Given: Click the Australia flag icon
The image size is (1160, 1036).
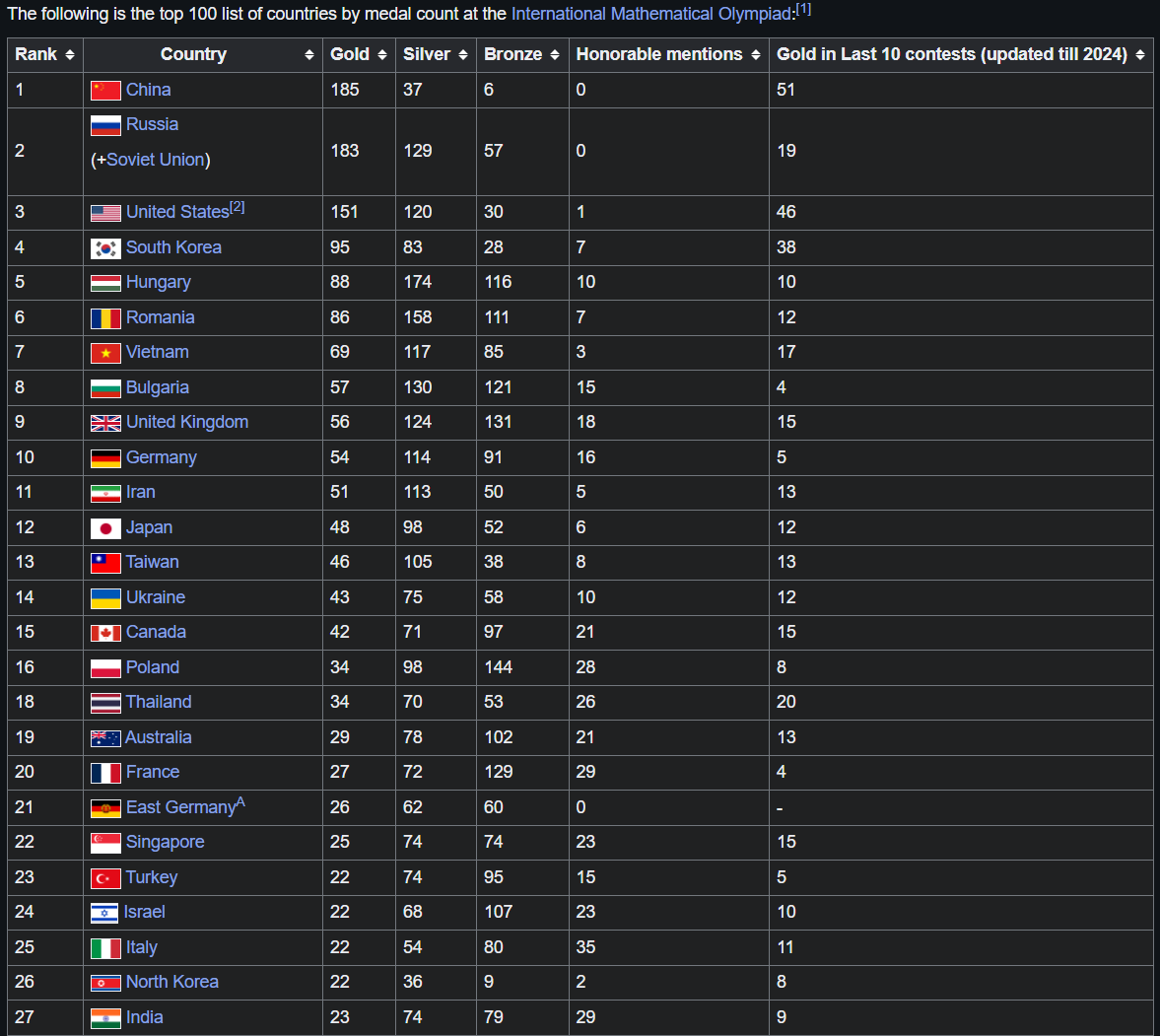Looking at the screenshot, I should click(105, 738).
